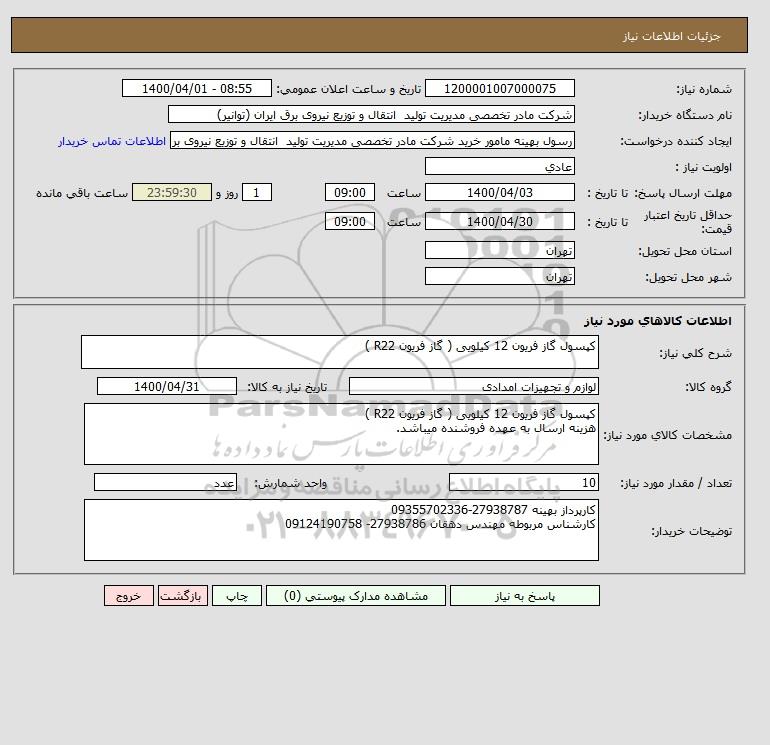Click the unit of measure field عدد
The height and width of the screenshot is (745, 770).
click(165, 482)
